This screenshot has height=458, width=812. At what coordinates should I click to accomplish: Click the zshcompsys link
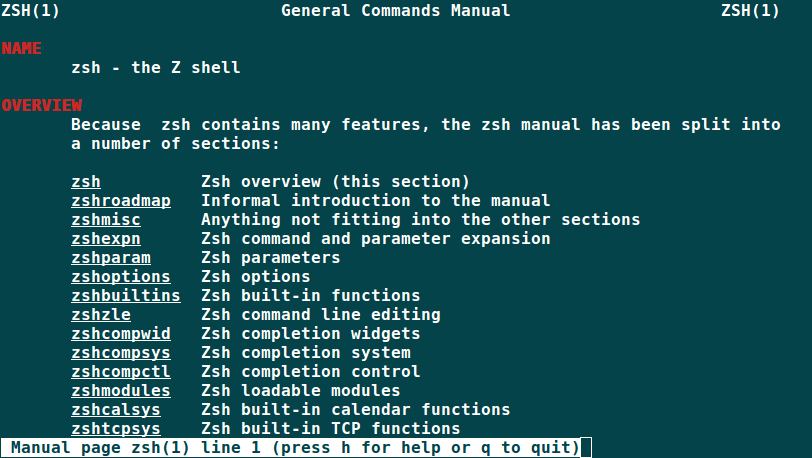[x=121, y=353]
